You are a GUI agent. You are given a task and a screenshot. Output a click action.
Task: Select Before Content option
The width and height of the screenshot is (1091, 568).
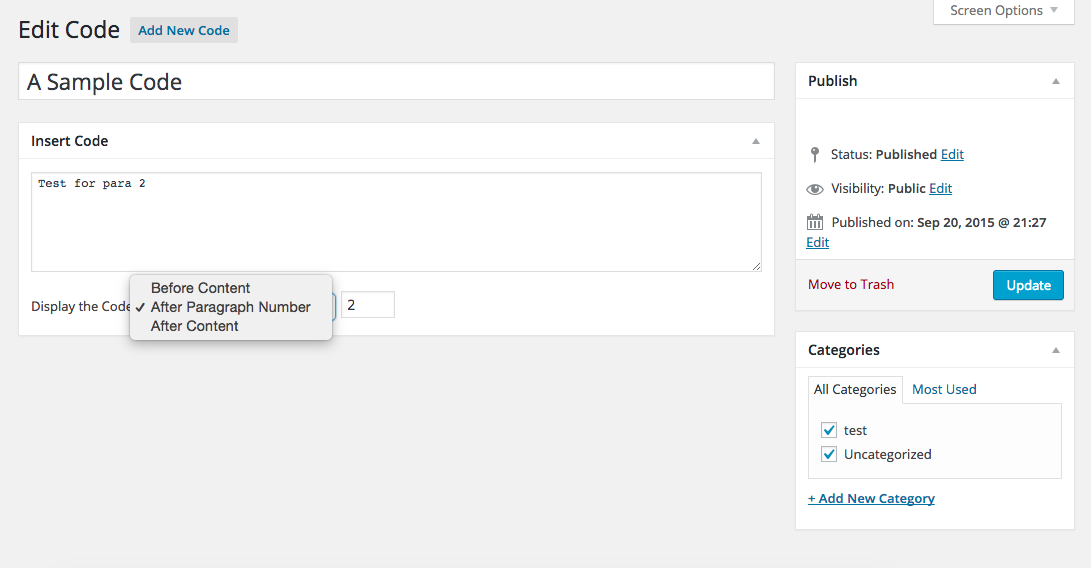(x=200, y=288)
